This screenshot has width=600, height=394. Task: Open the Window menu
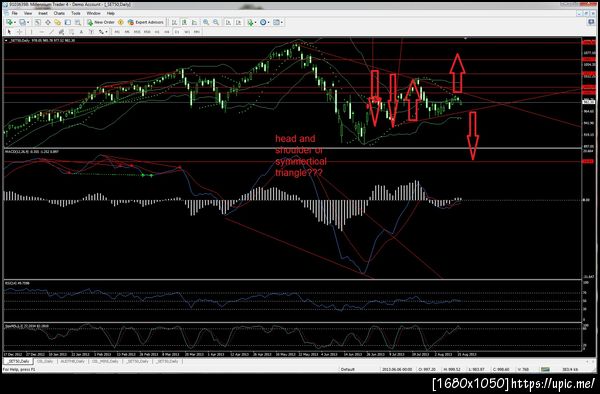pyautogui.click(x=93, y=13)
